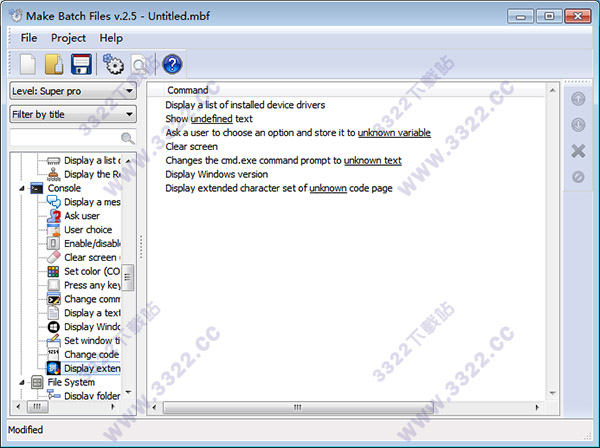
Task: Click the User choice icon
Action: [x=53, y=230]
